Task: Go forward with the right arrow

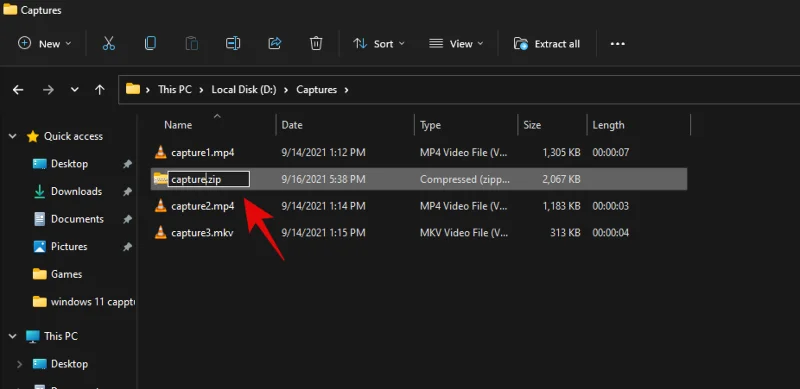Action: pos(48,90)
